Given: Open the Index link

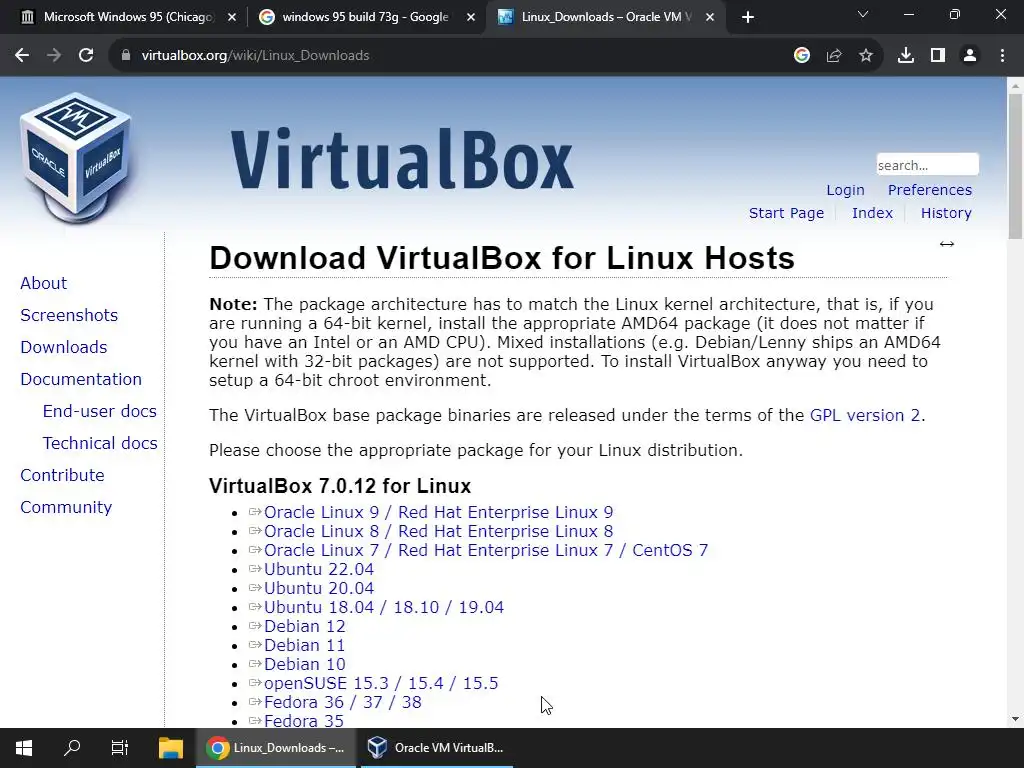Looking at the screenshot, I should pyautogui.click(x=872, y=213).
